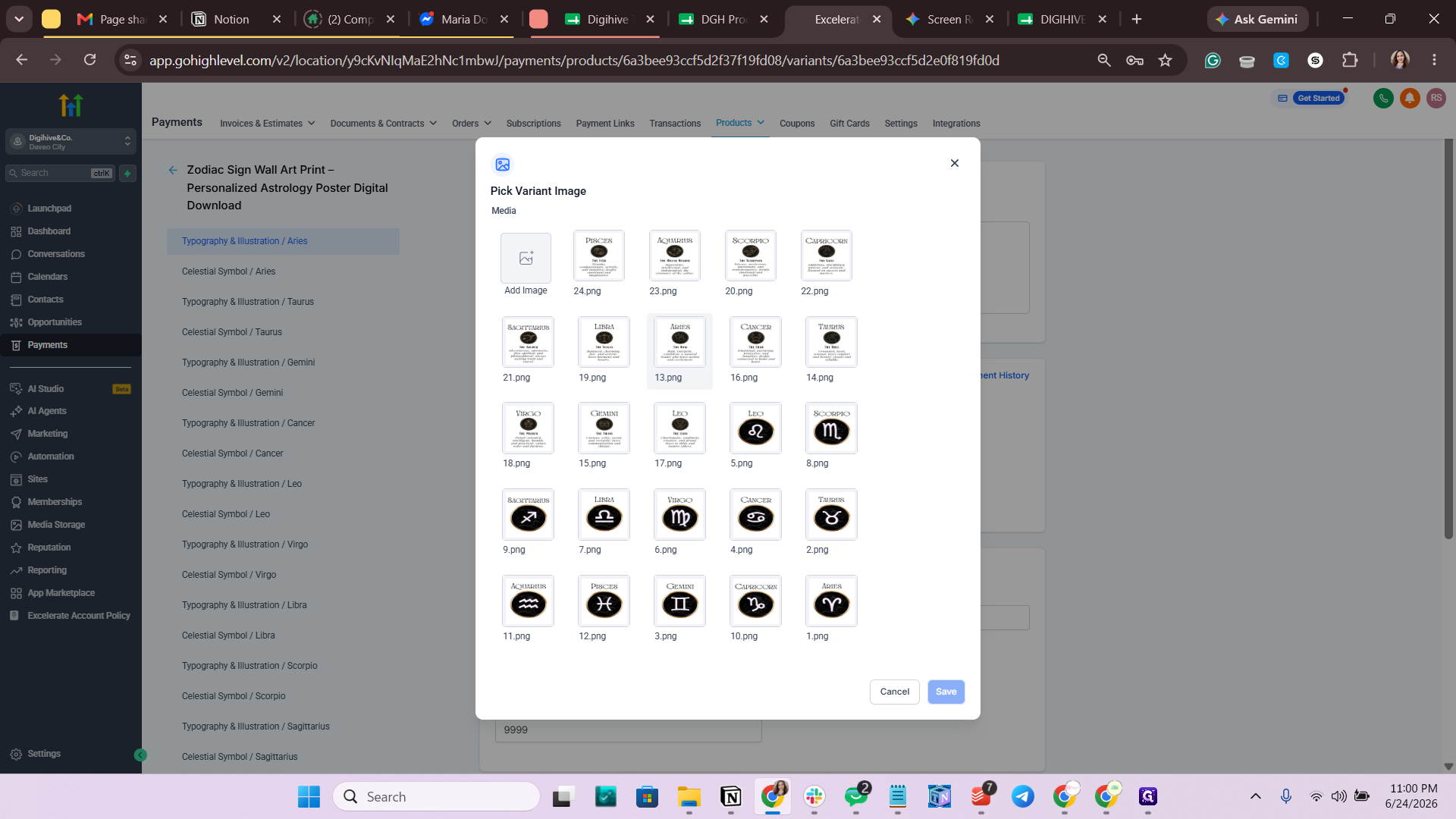1456x819 pixels.
Task: Expand the Documents & Contracts menu
Action: (383, 124)
